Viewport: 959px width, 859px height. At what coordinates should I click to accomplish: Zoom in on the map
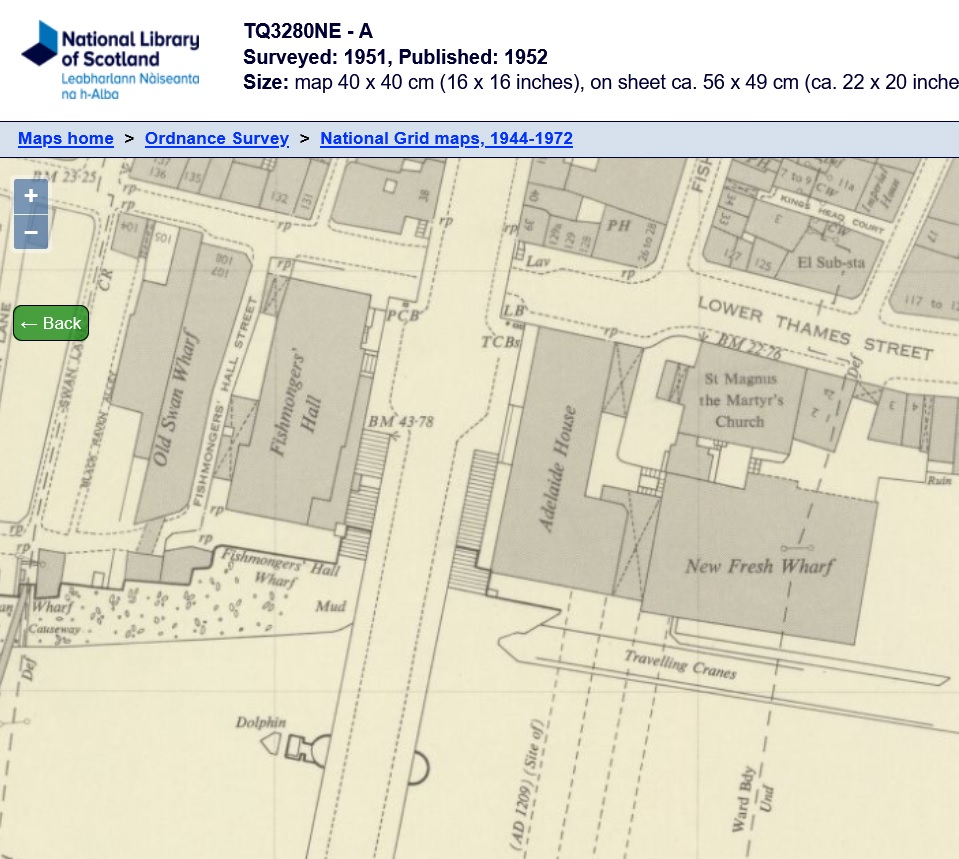point(30,196)
